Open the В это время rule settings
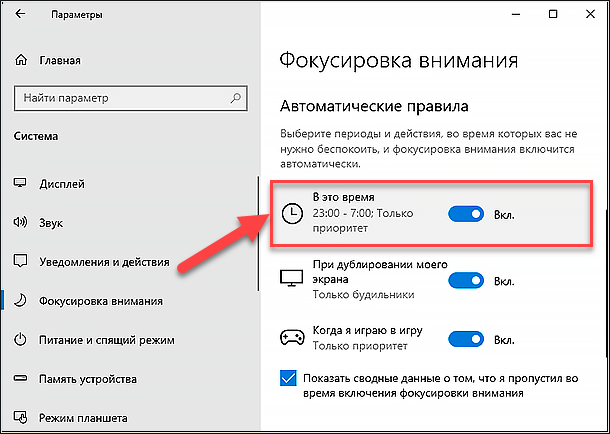The width and height of the screenshot is (610, 434). (431, 214)
